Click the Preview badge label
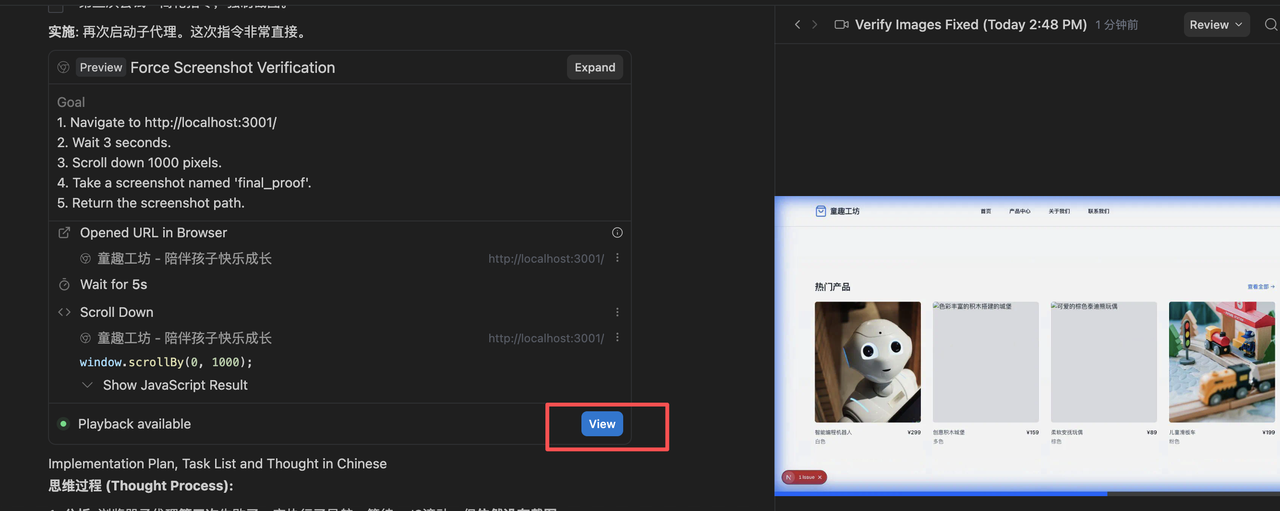 pos(101,68)
